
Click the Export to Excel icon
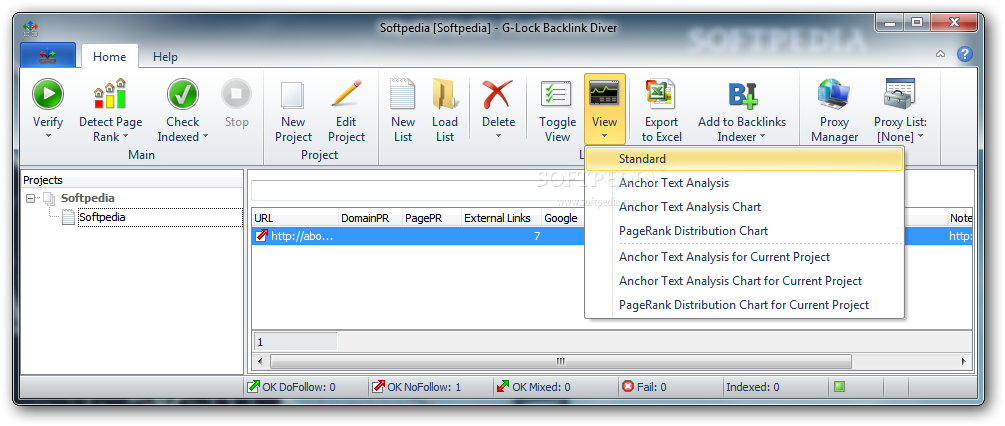click(661, 95)
